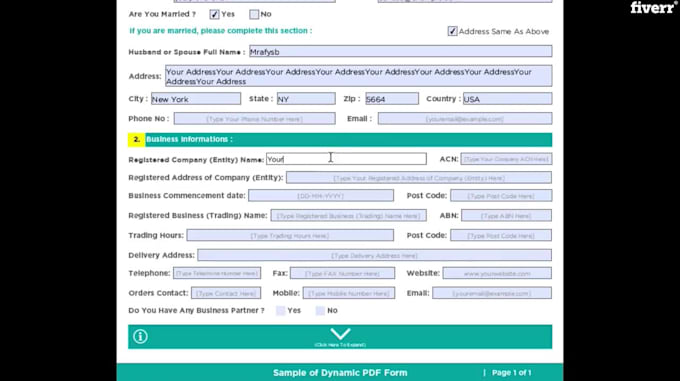
Task: Click the ABN input field
Action: 506,215
